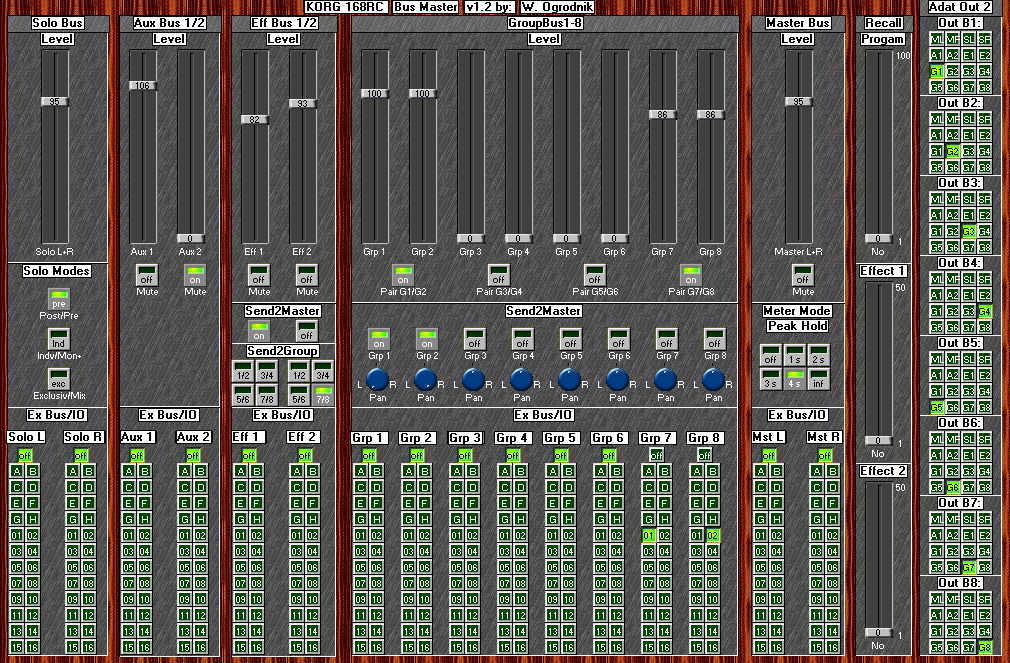The image size is (1010, 663).
Task: Click the Grp 4 Pan knob
Action: tap(521, 380)
